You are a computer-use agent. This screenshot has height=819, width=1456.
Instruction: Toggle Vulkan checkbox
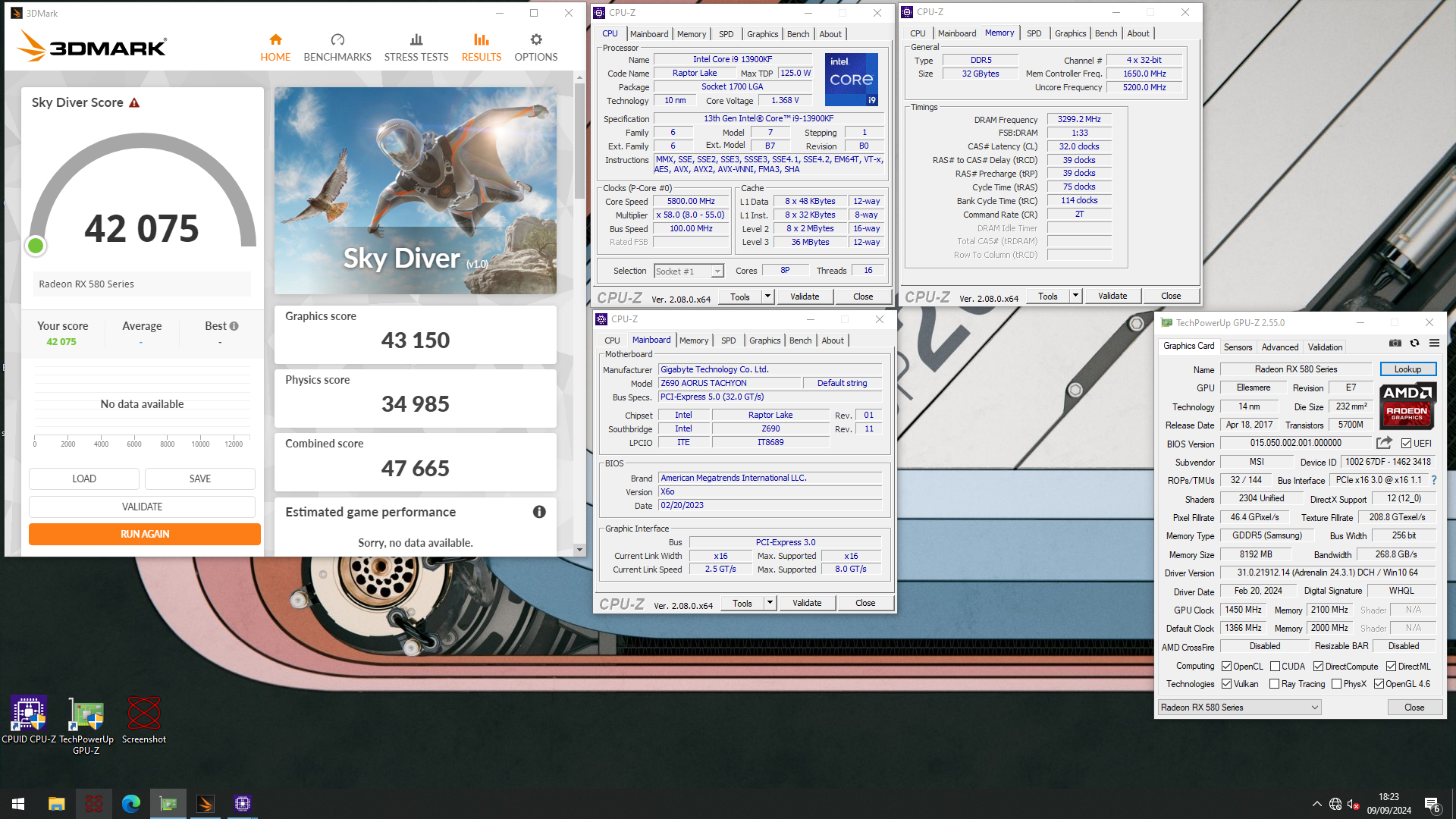[1226, 684]
